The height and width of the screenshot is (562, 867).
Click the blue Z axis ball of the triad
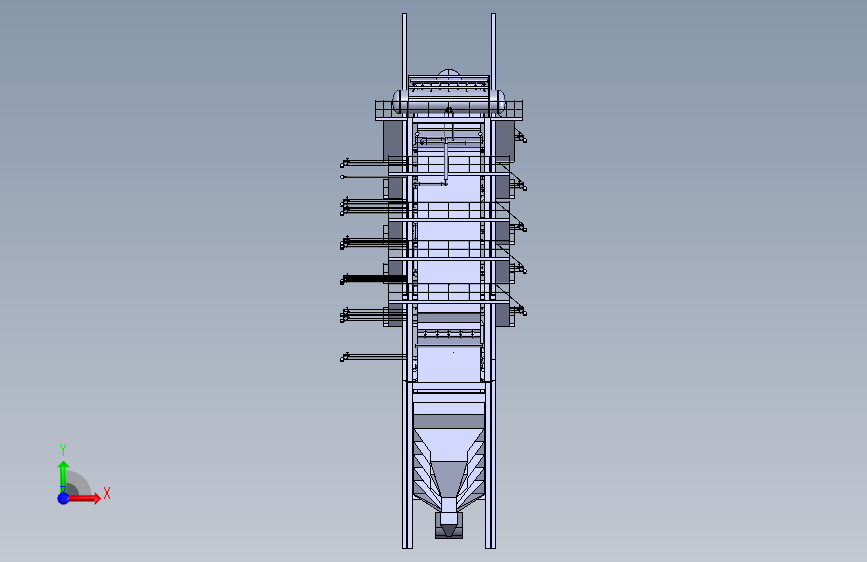pyautogui.click(x=64, y=498)
